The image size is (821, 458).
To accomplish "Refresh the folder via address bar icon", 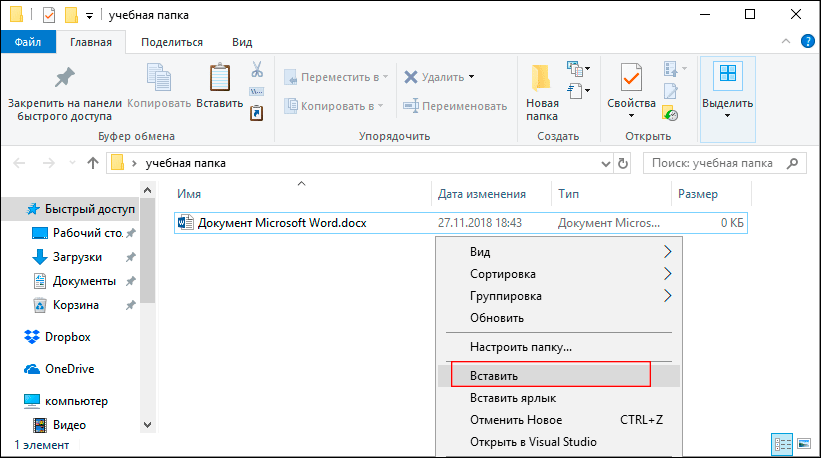I will tap(623, 163).
